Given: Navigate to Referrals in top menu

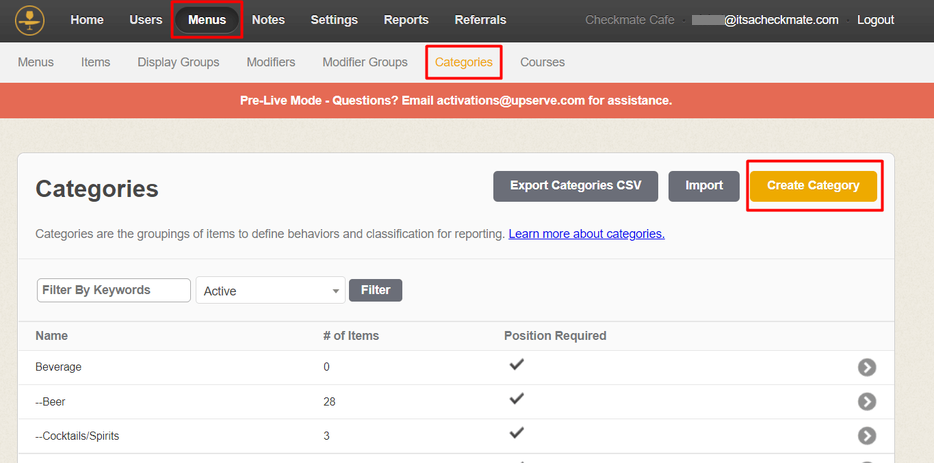Looking at the screenshot, I should 480,20.
